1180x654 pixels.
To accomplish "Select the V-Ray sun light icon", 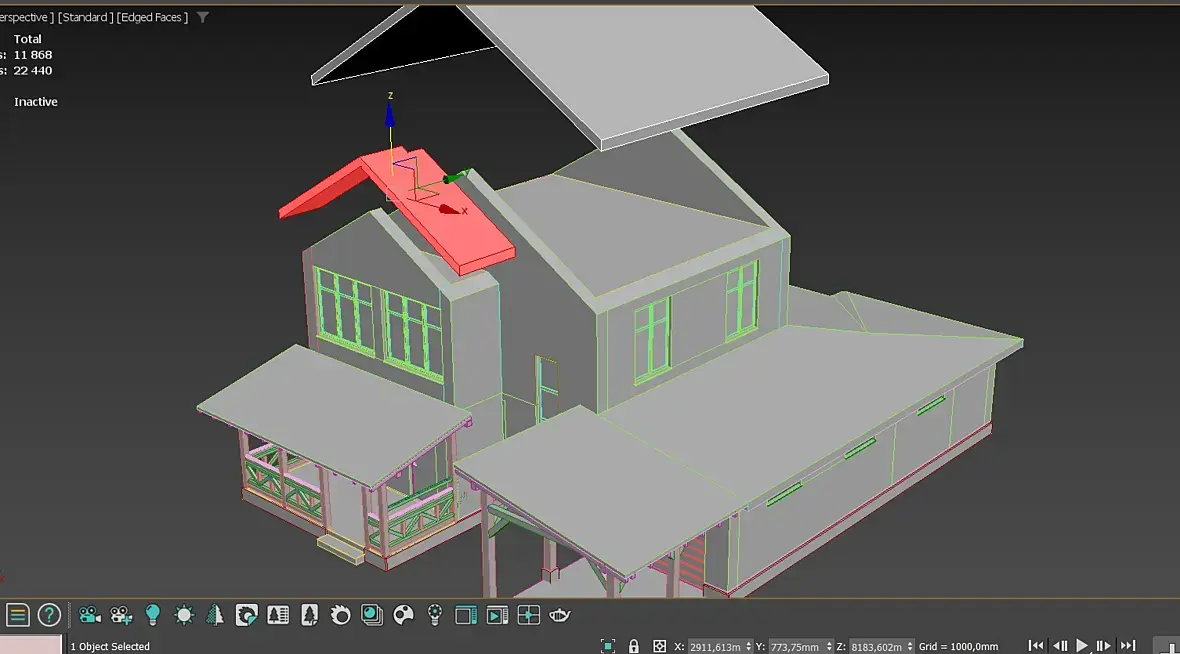I will click(184, 615).
